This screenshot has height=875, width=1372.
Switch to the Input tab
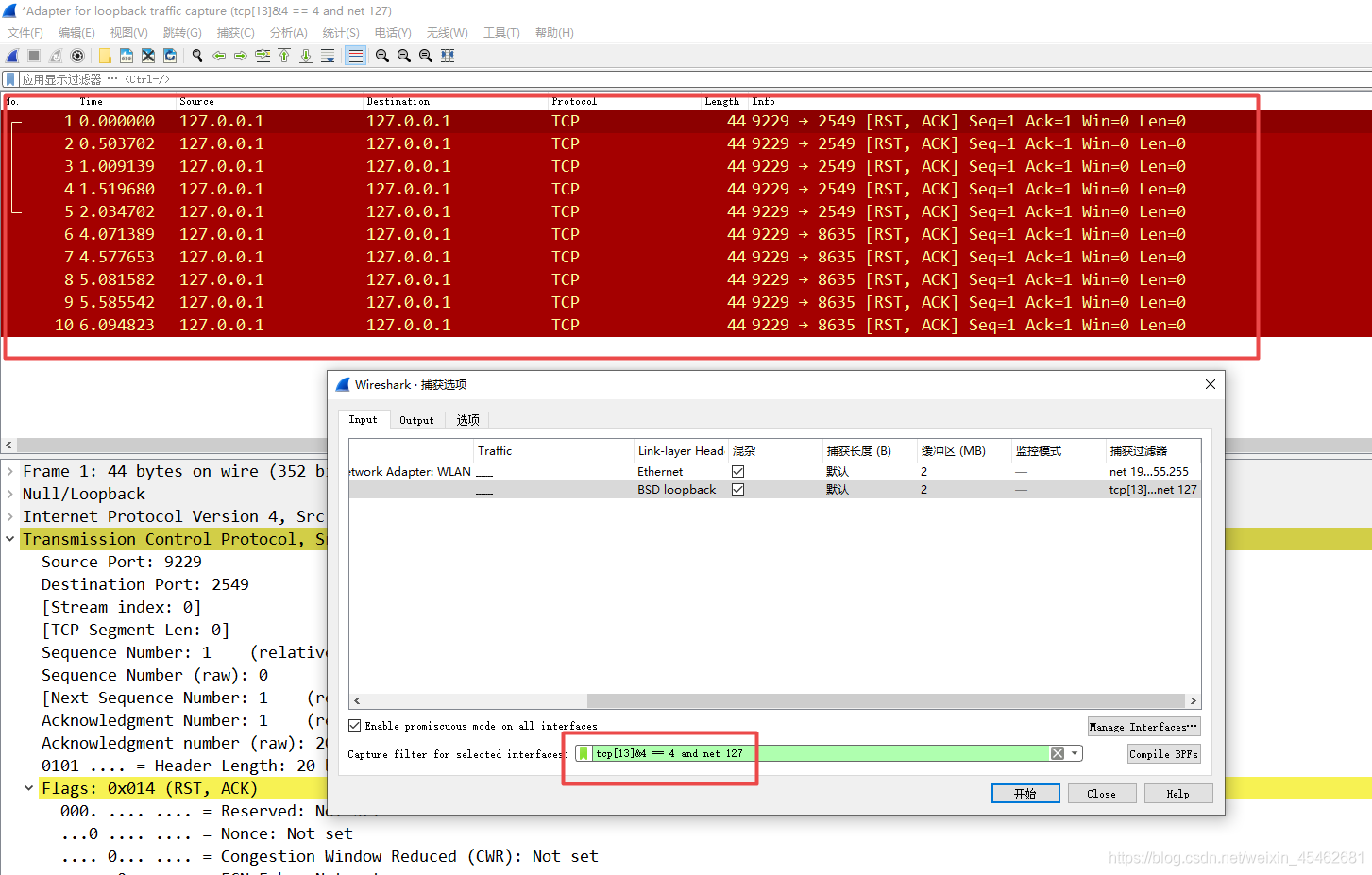pos(363,420)
